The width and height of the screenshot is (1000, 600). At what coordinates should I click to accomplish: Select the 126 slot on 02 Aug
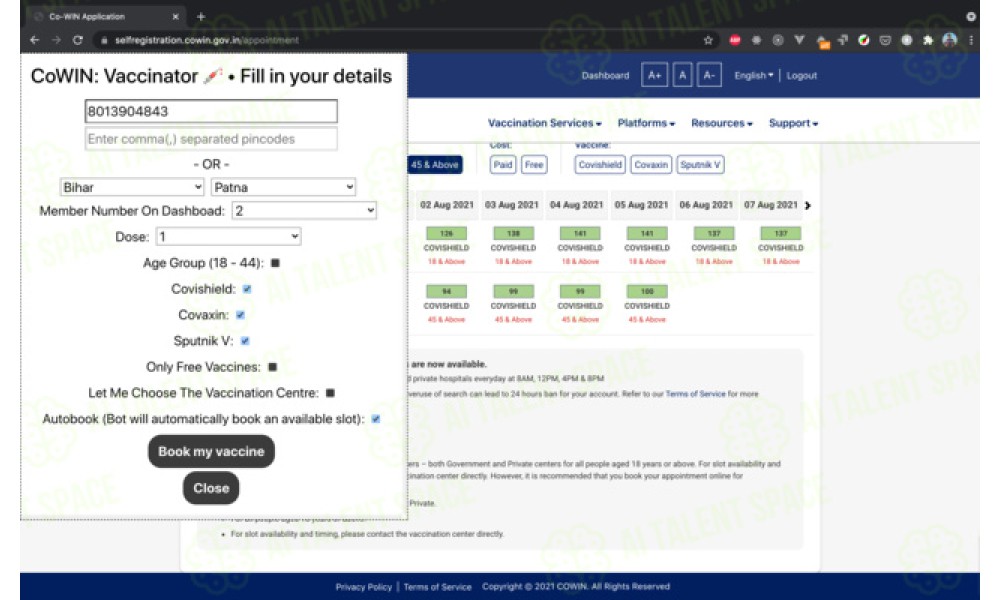click(x=446, y=233)
